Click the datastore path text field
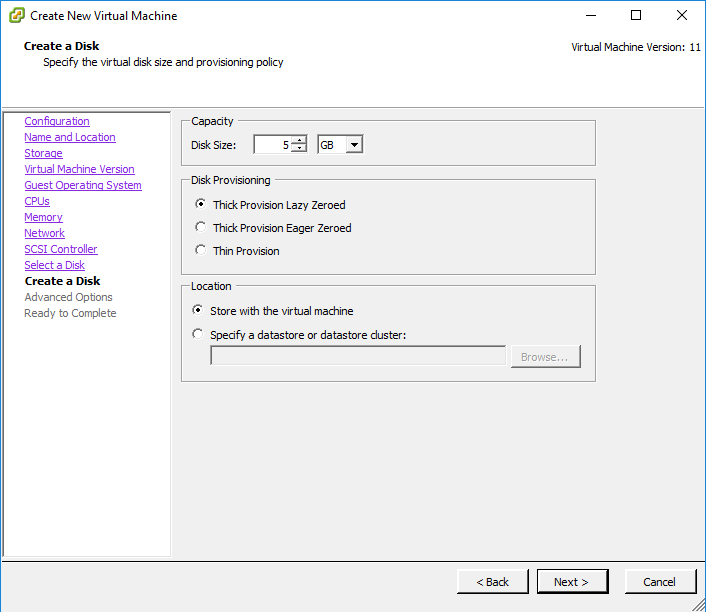Viewport: 706px width, 612px height. (358, 356)
